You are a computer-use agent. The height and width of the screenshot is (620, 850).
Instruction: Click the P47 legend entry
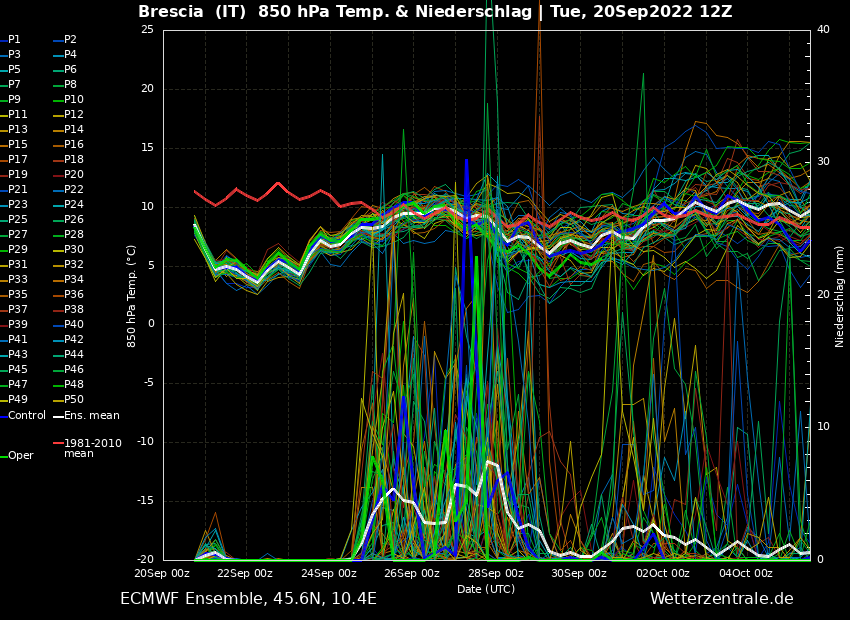[x=14, y=384]
